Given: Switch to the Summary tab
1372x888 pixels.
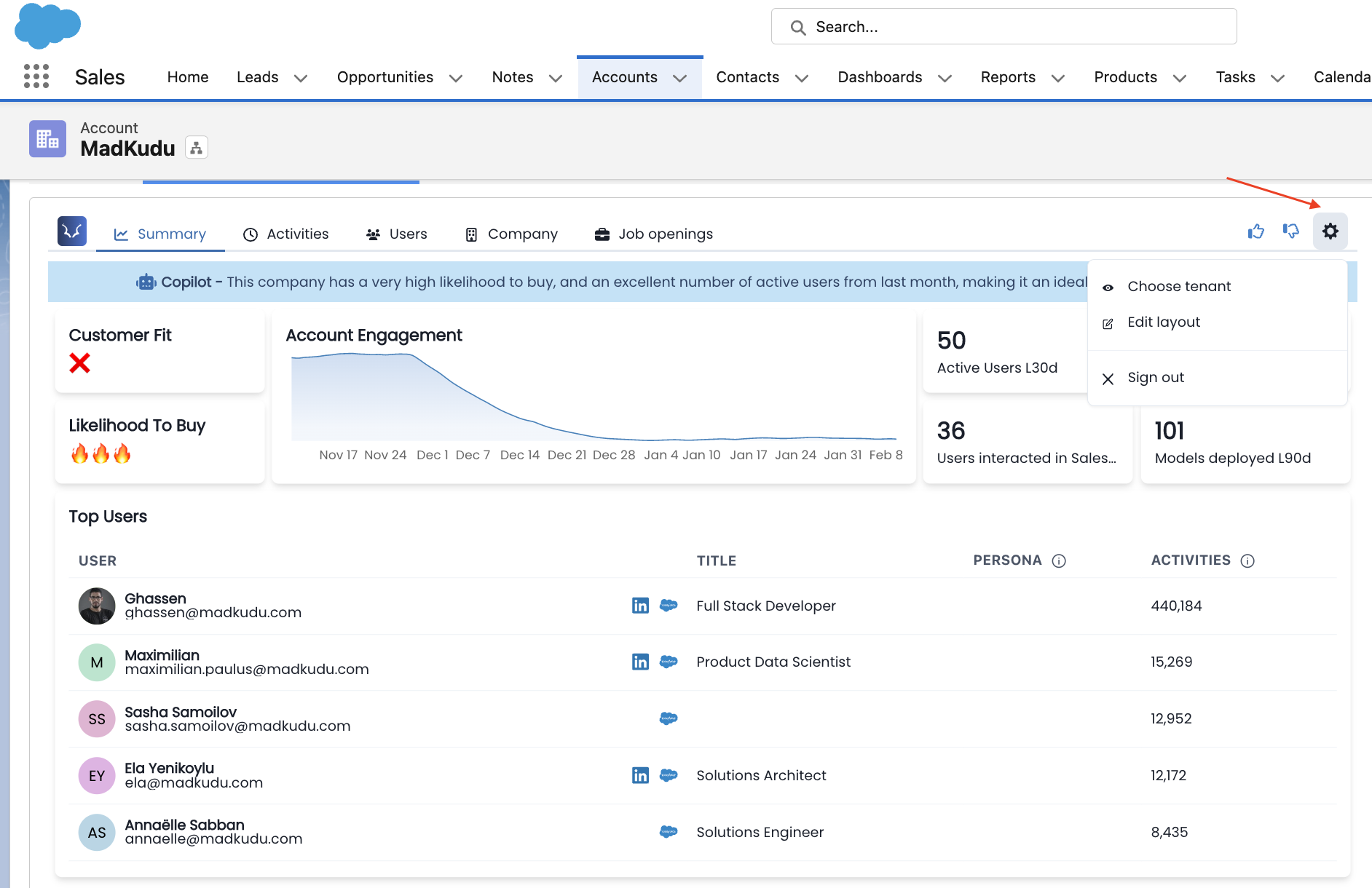Looking at the screenshot, I should click(160, 234).
